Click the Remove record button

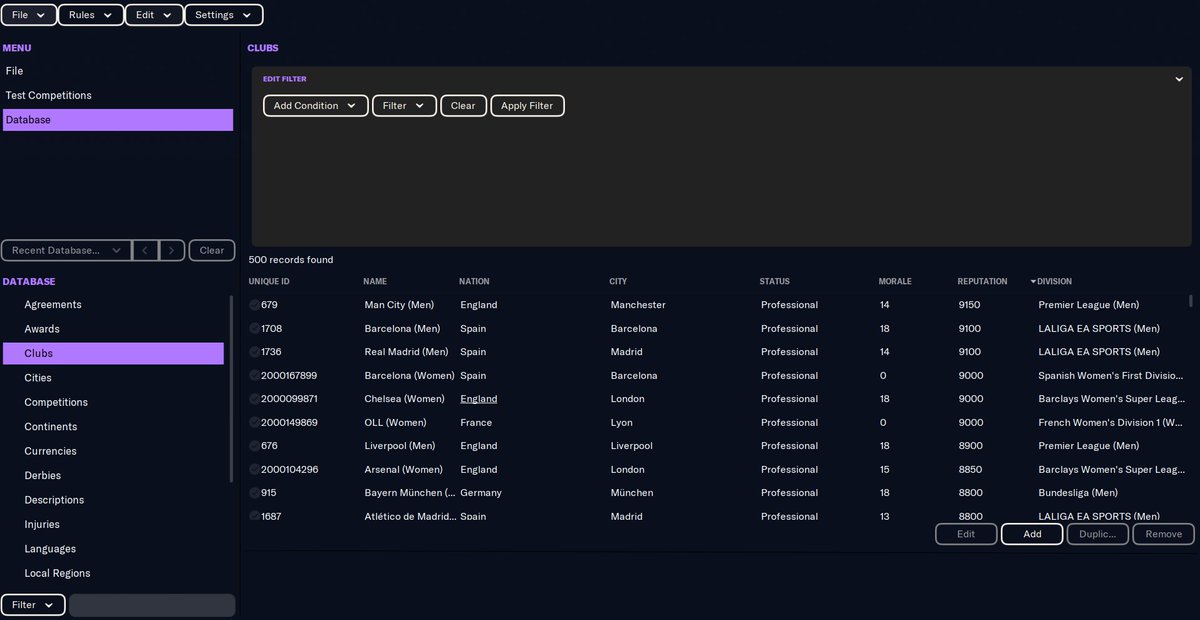pos(1163,534)
